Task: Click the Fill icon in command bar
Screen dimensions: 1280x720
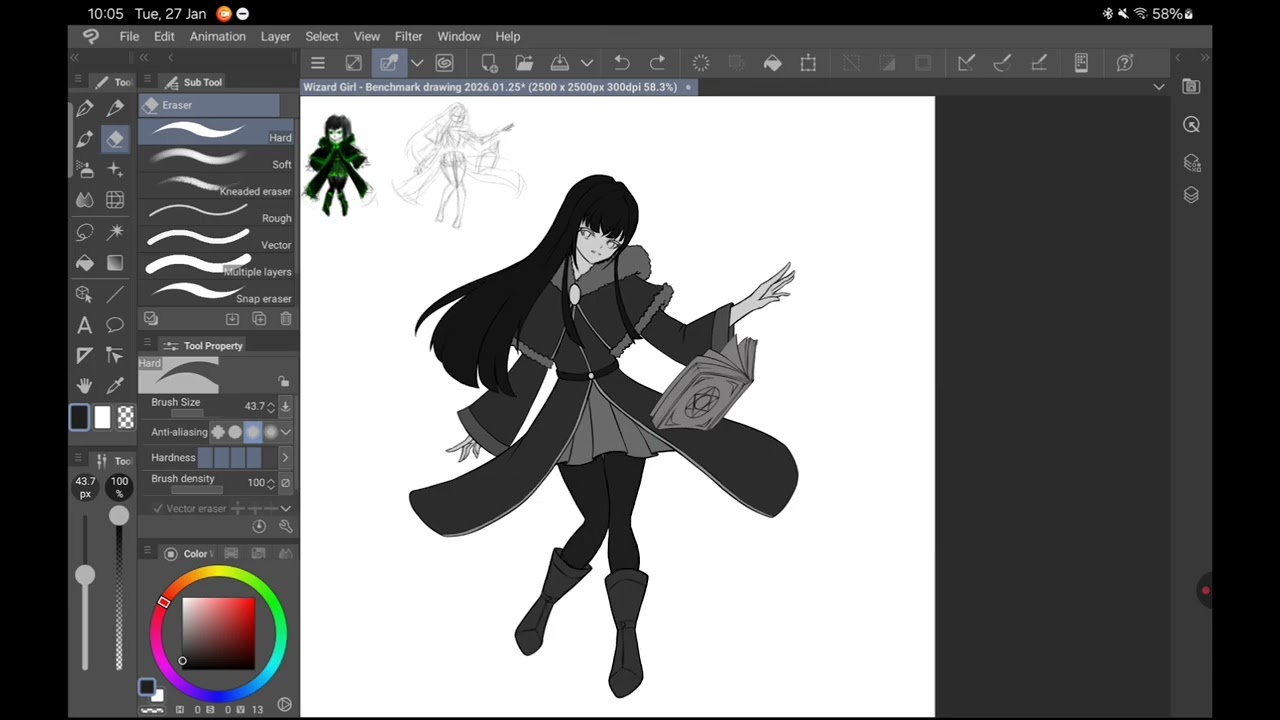Action: tap(773, 63)
